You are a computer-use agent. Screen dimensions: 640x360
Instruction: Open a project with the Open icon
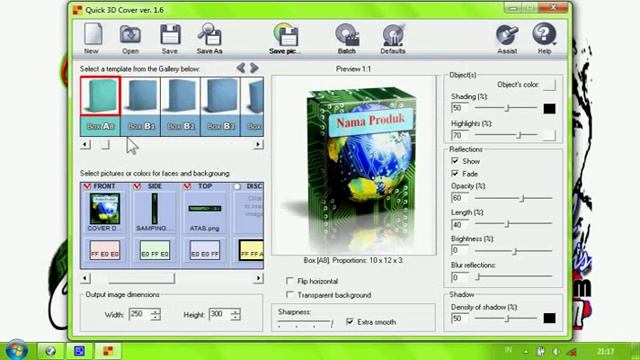click(130, 35)
